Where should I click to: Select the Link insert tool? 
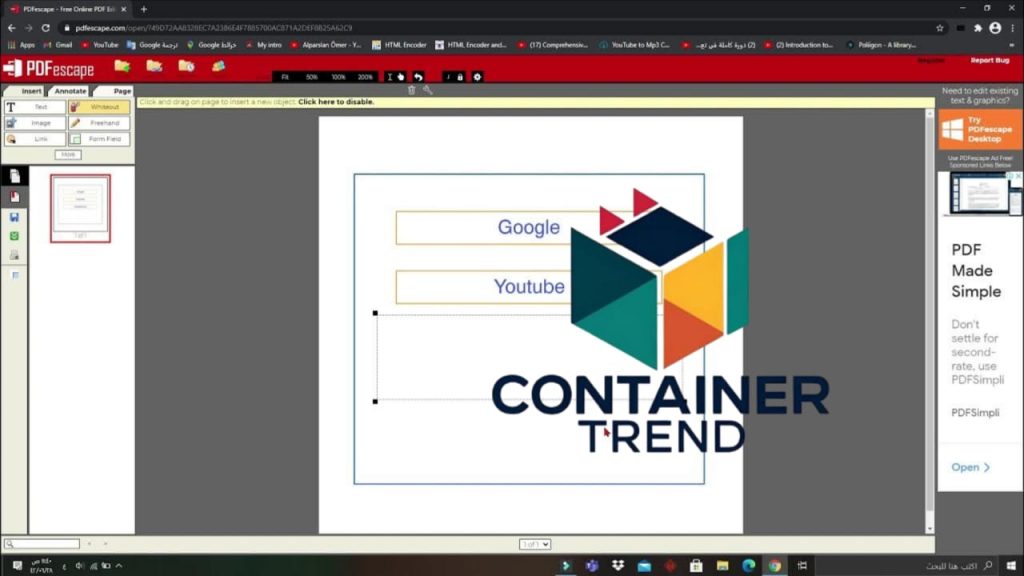click(x=35, y=139)
